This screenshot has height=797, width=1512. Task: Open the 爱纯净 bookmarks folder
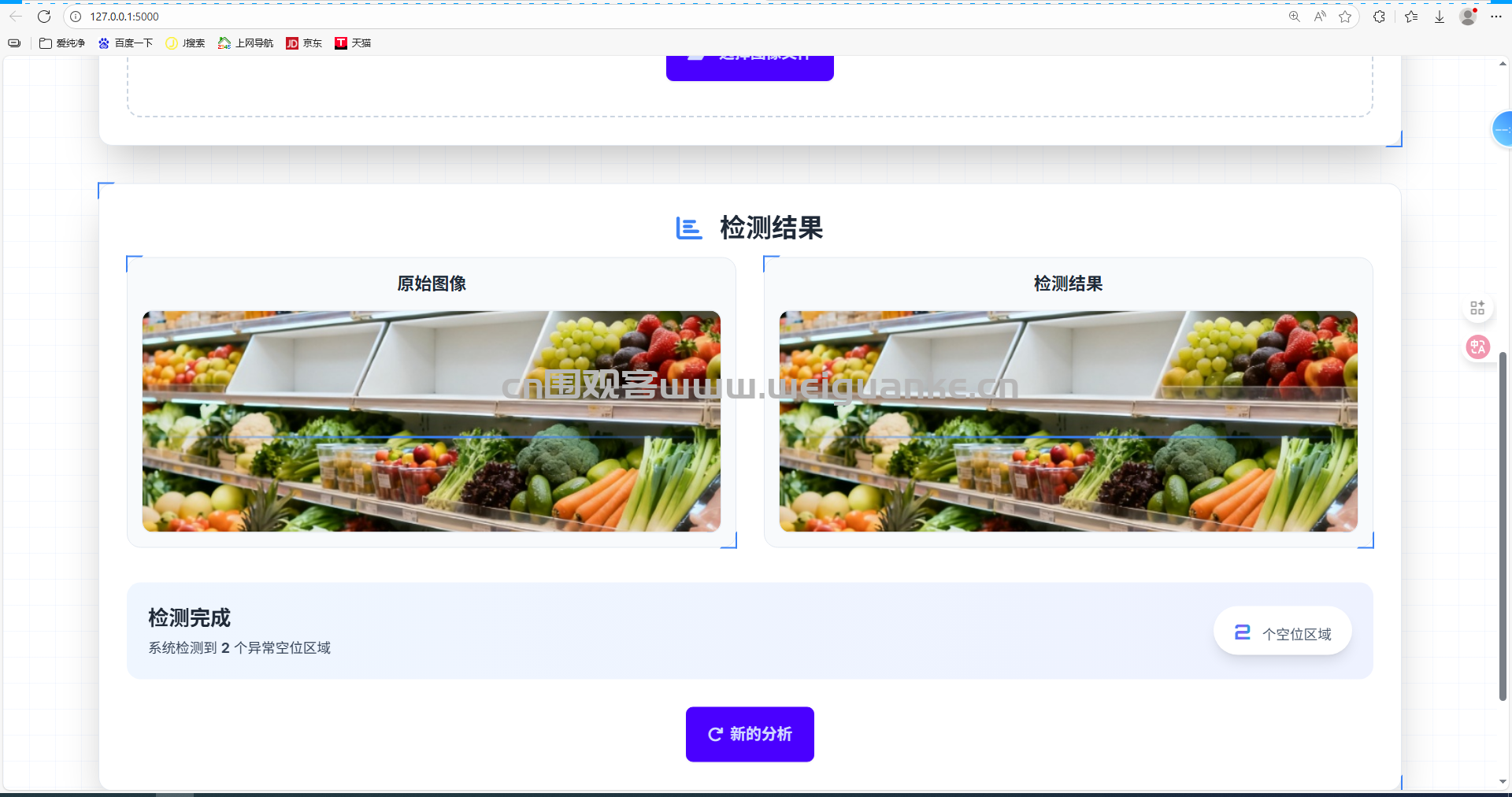[x=62, y=43]
